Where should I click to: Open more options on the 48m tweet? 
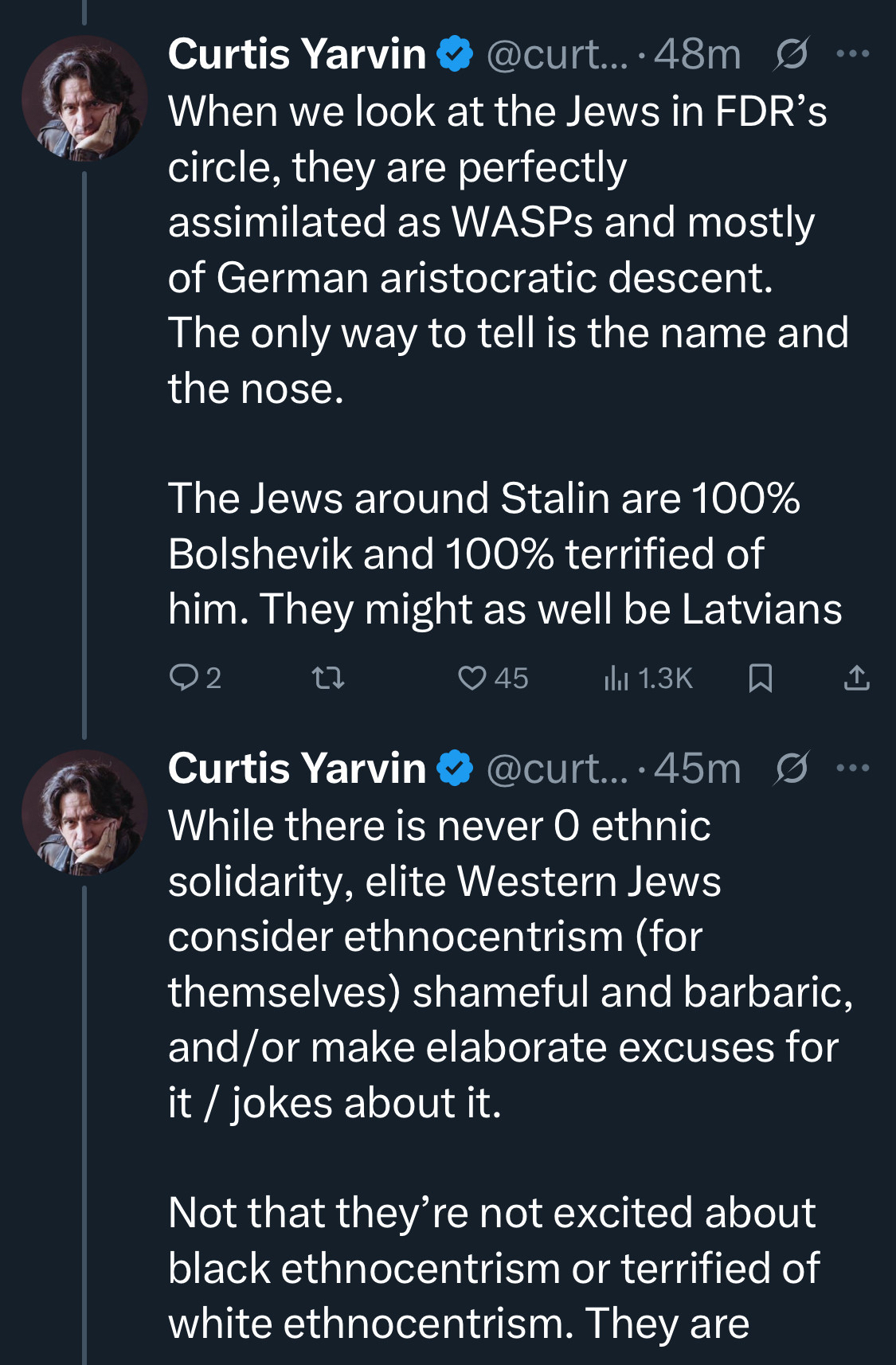coord(853,54)
